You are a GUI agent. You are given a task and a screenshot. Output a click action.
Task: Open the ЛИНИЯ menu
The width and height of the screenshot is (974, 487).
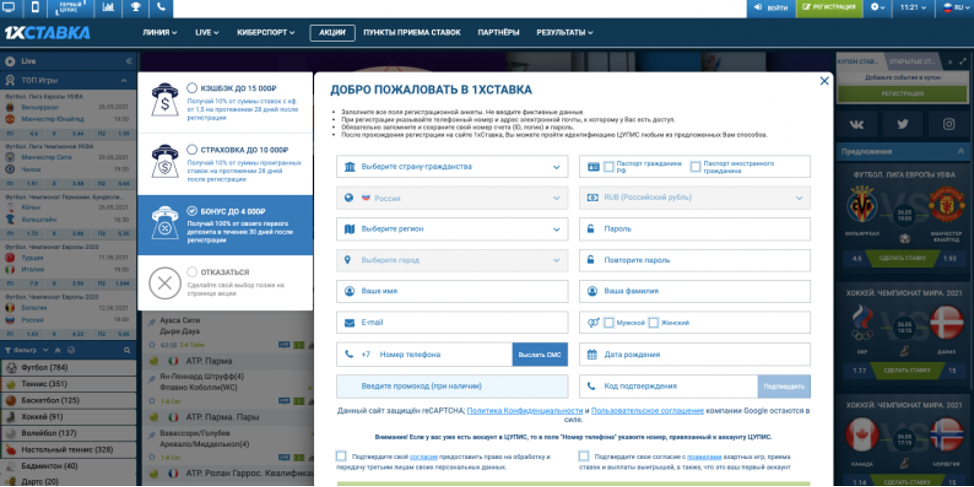160,33
